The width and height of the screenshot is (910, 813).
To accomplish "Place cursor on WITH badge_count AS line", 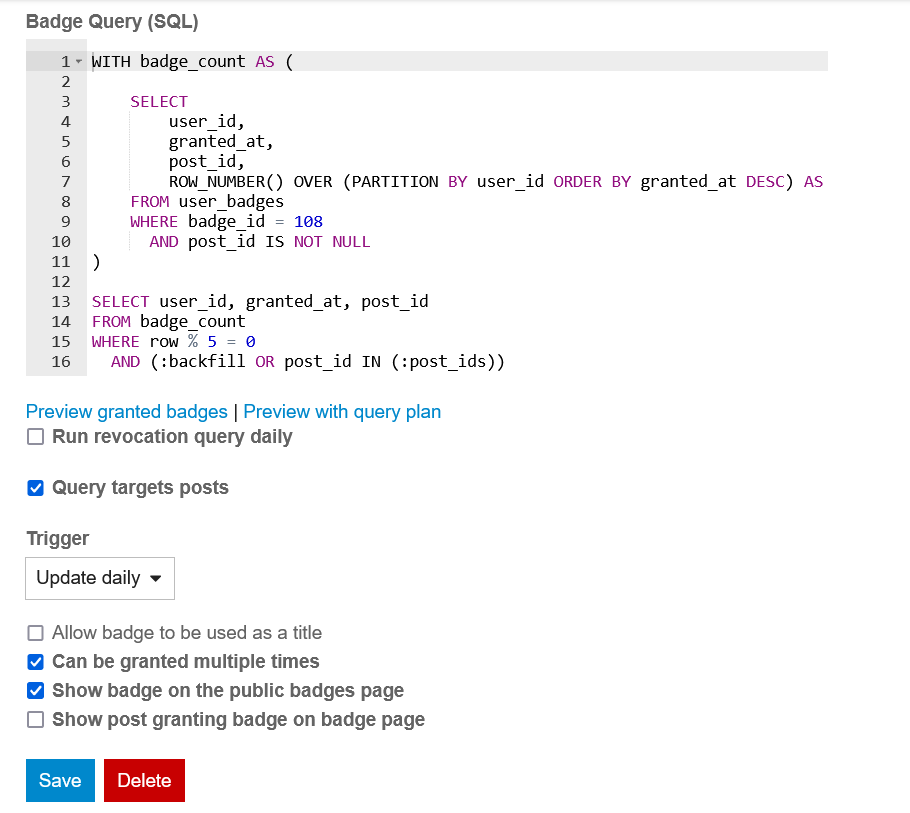I will tap(193, 62).
